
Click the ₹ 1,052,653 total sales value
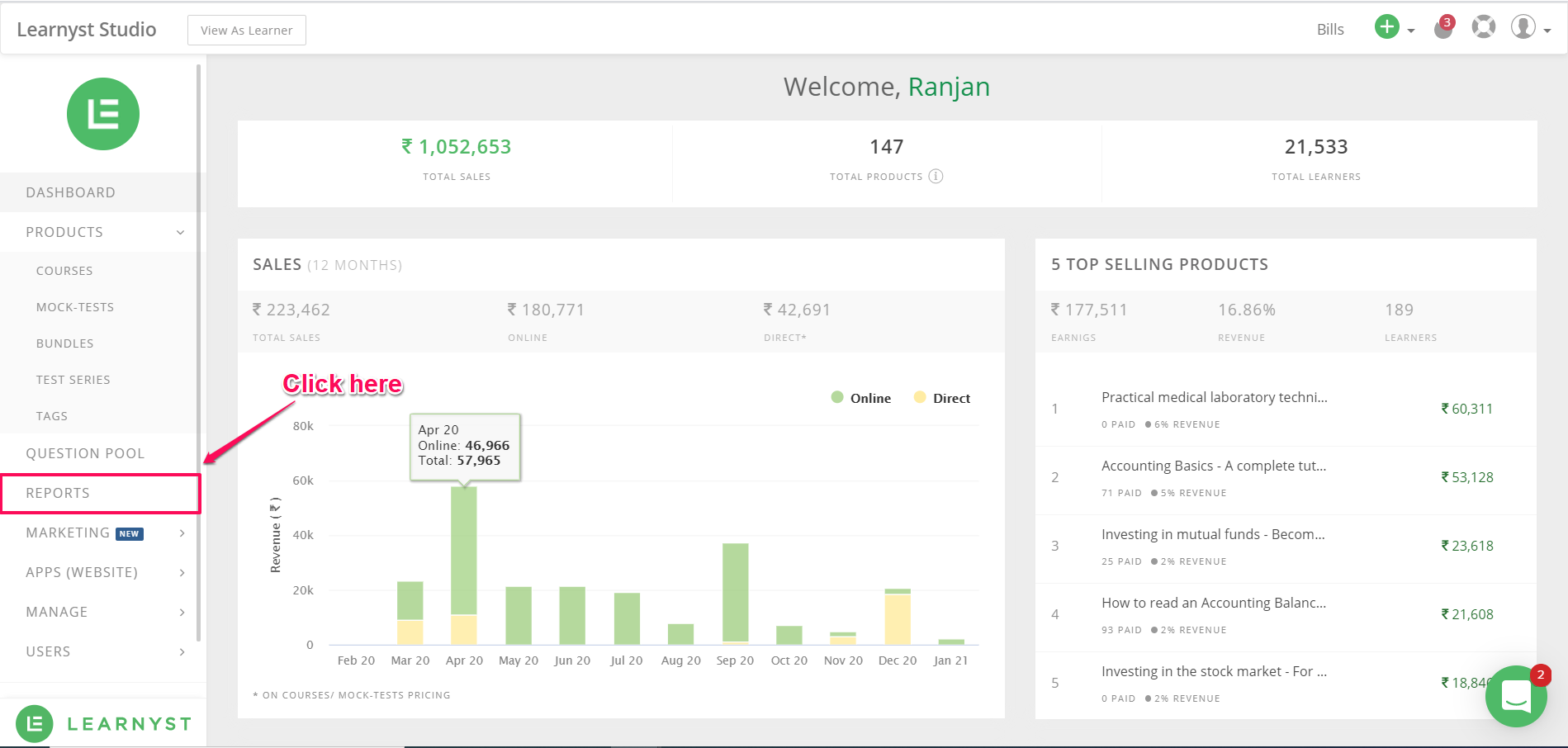tap(457, 147)
